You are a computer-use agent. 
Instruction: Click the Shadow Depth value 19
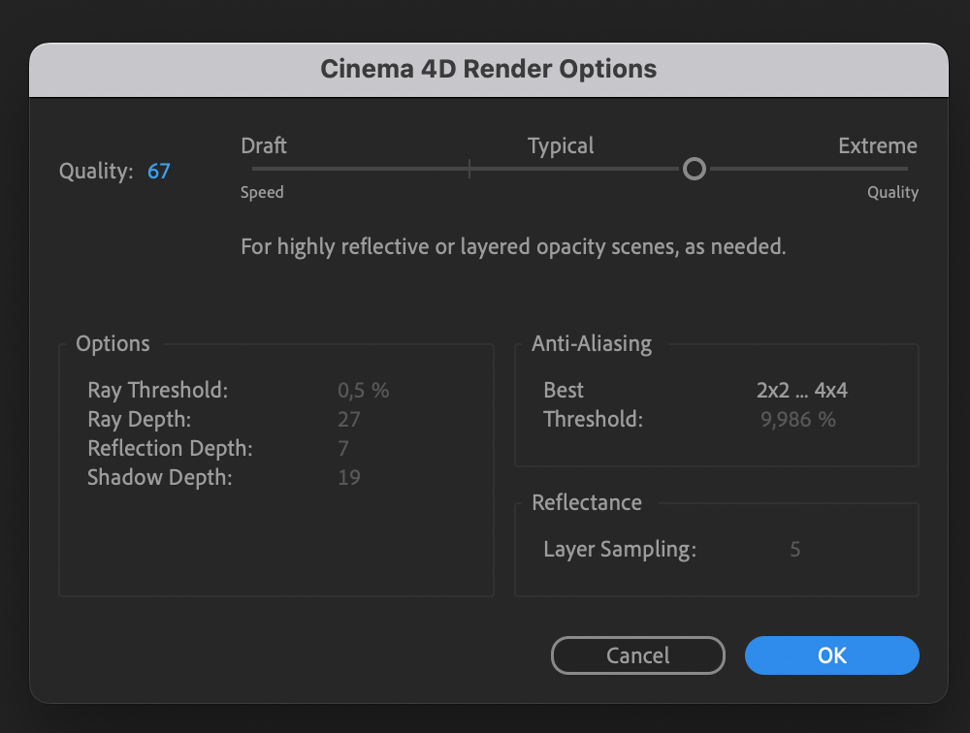pos(349,478)
